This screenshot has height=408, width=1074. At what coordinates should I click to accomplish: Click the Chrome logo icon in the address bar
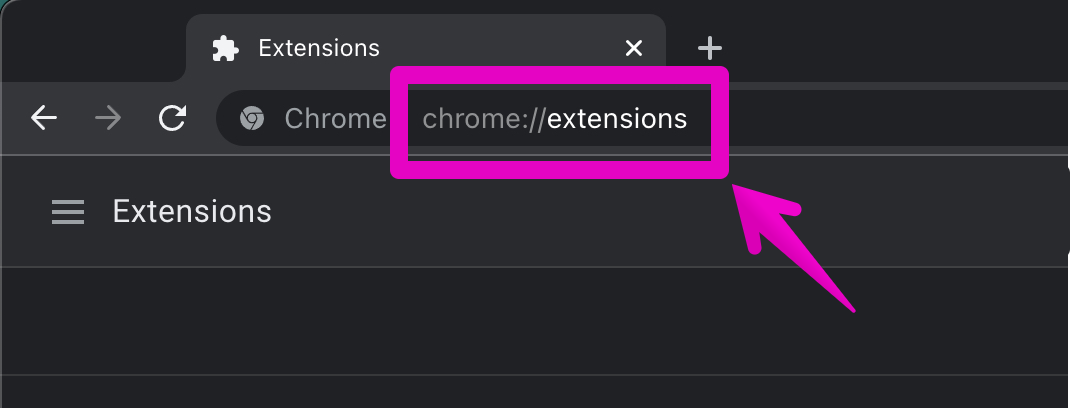(251, 119)
